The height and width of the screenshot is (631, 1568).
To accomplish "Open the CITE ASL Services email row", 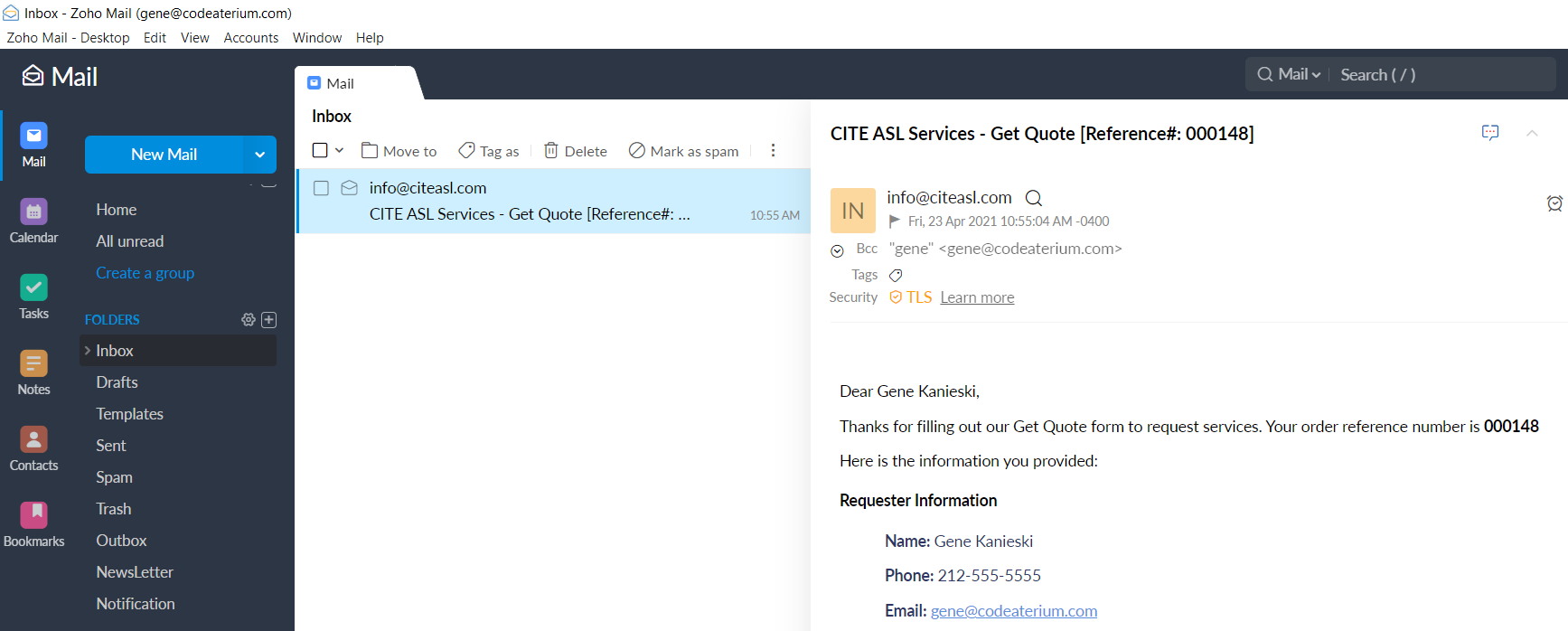I will pos(553,201).
